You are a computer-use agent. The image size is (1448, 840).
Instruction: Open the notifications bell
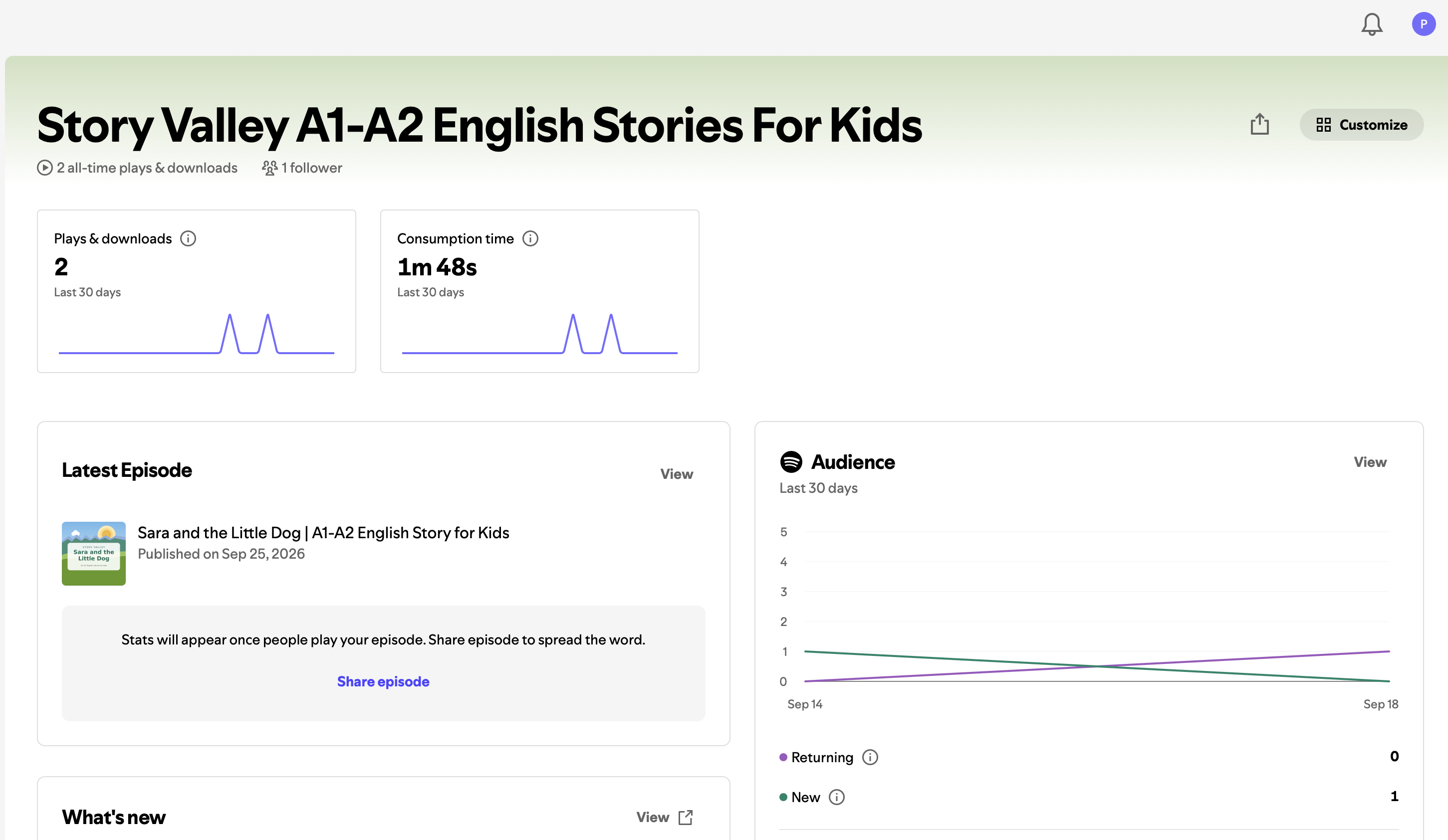1372,24
